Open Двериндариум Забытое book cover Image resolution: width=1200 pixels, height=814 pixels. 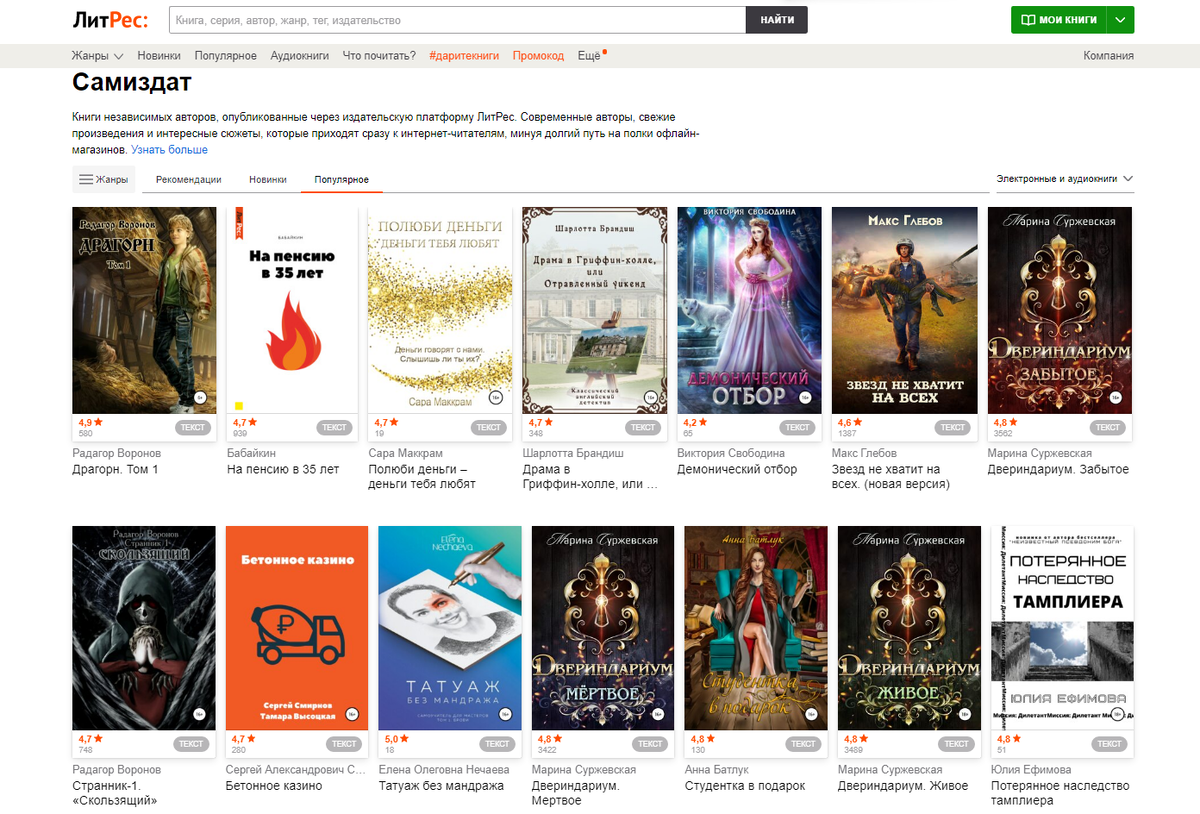point(1060,310)
